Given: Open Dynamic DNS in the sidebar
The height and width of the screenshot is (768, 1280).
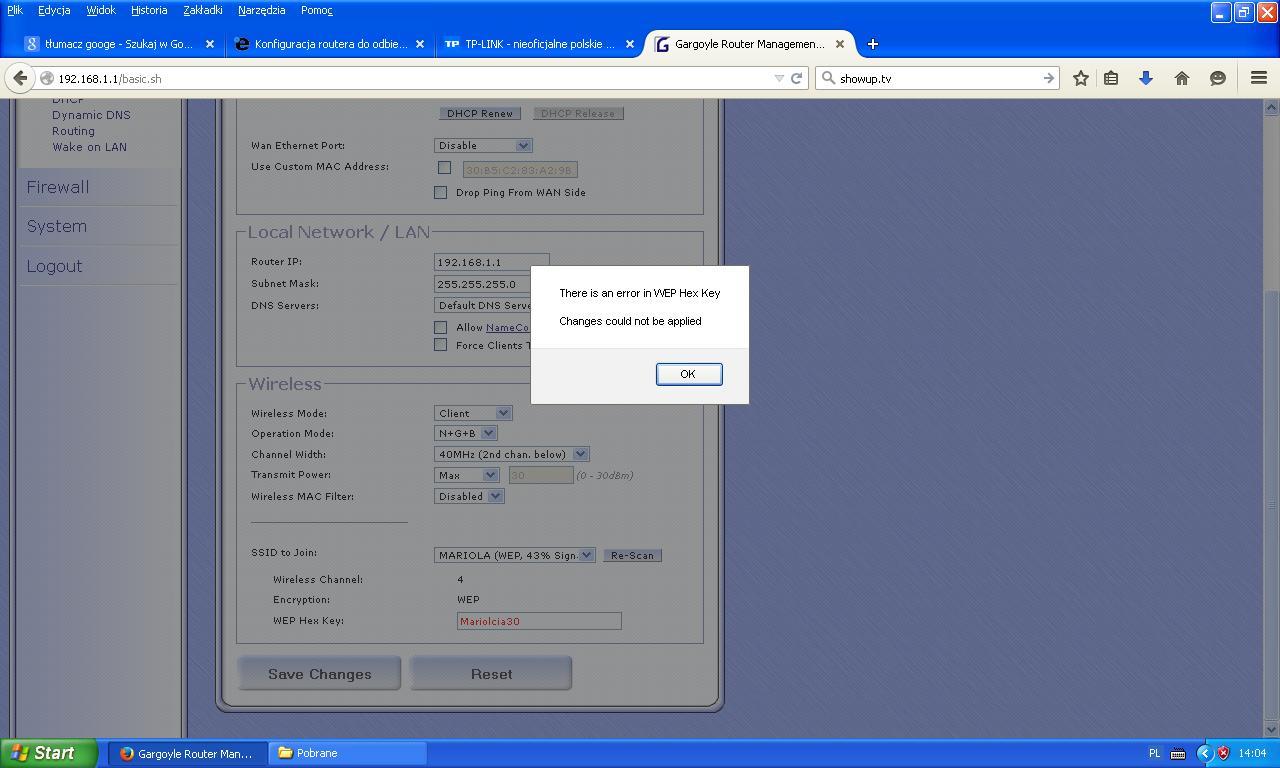Looking at the screenshot, I should click(x=91, y=115).
